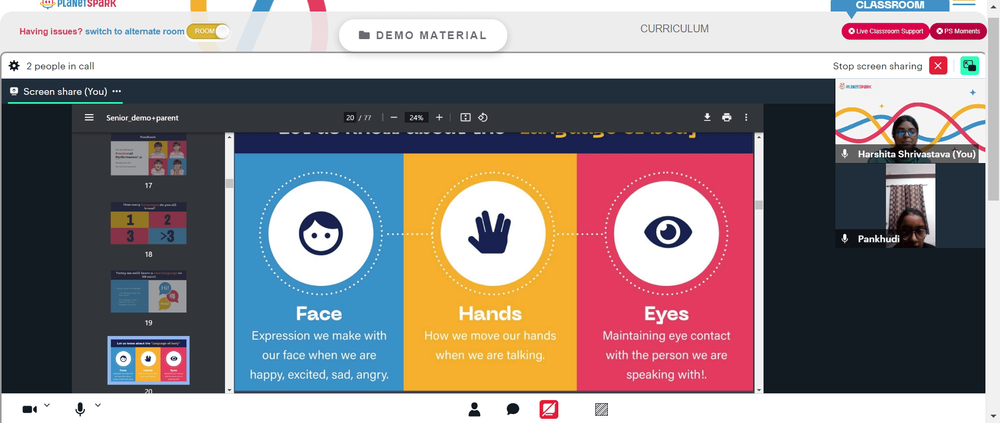Print the PDF document
This screenshot has height=423, width=1000.
[726, 117]
